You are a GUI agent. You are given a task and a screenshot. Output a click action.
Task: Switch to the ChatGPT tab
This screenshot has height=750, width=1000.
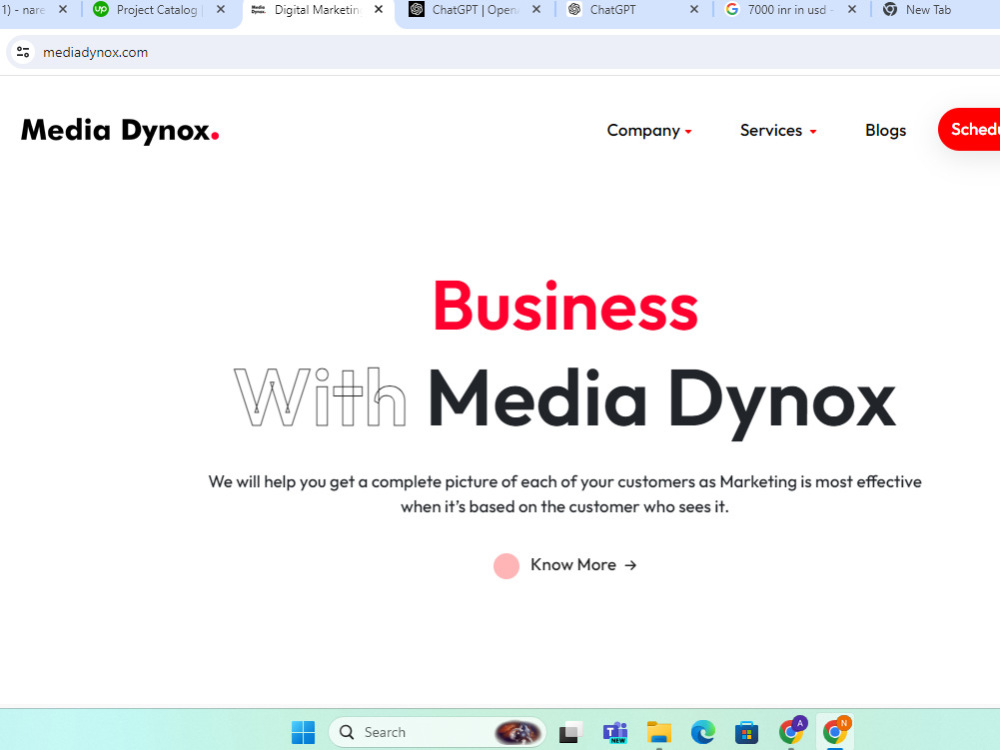pos(612,10)
